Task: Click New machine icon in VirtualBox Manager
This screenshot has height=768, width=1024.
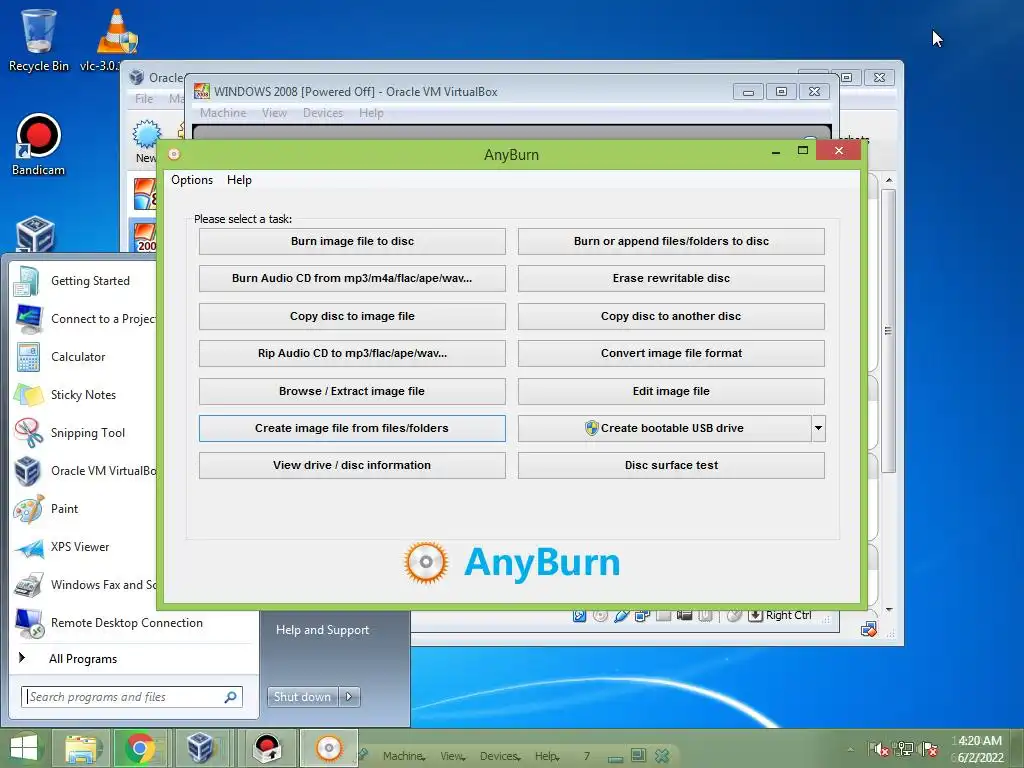Action: click(146, 140)
